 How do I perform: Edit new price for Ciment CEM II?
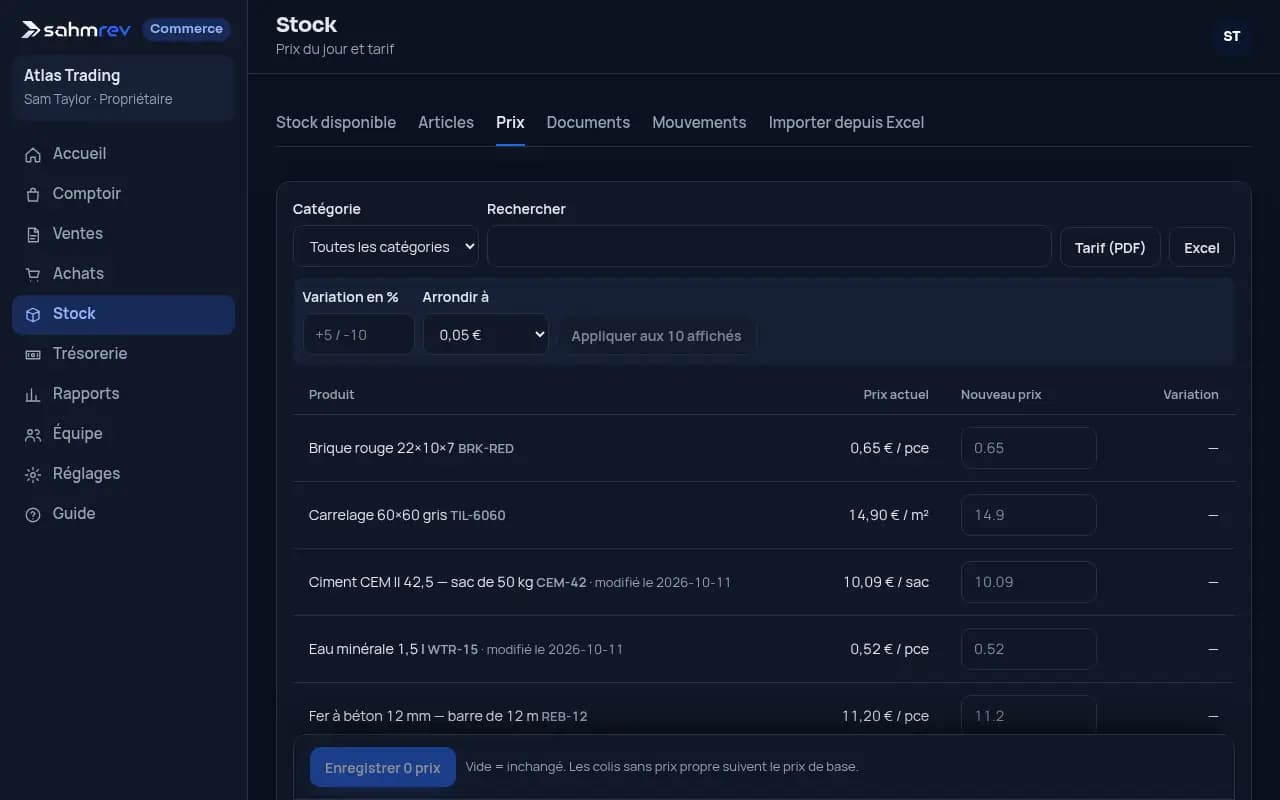[x=1029, y=582]
